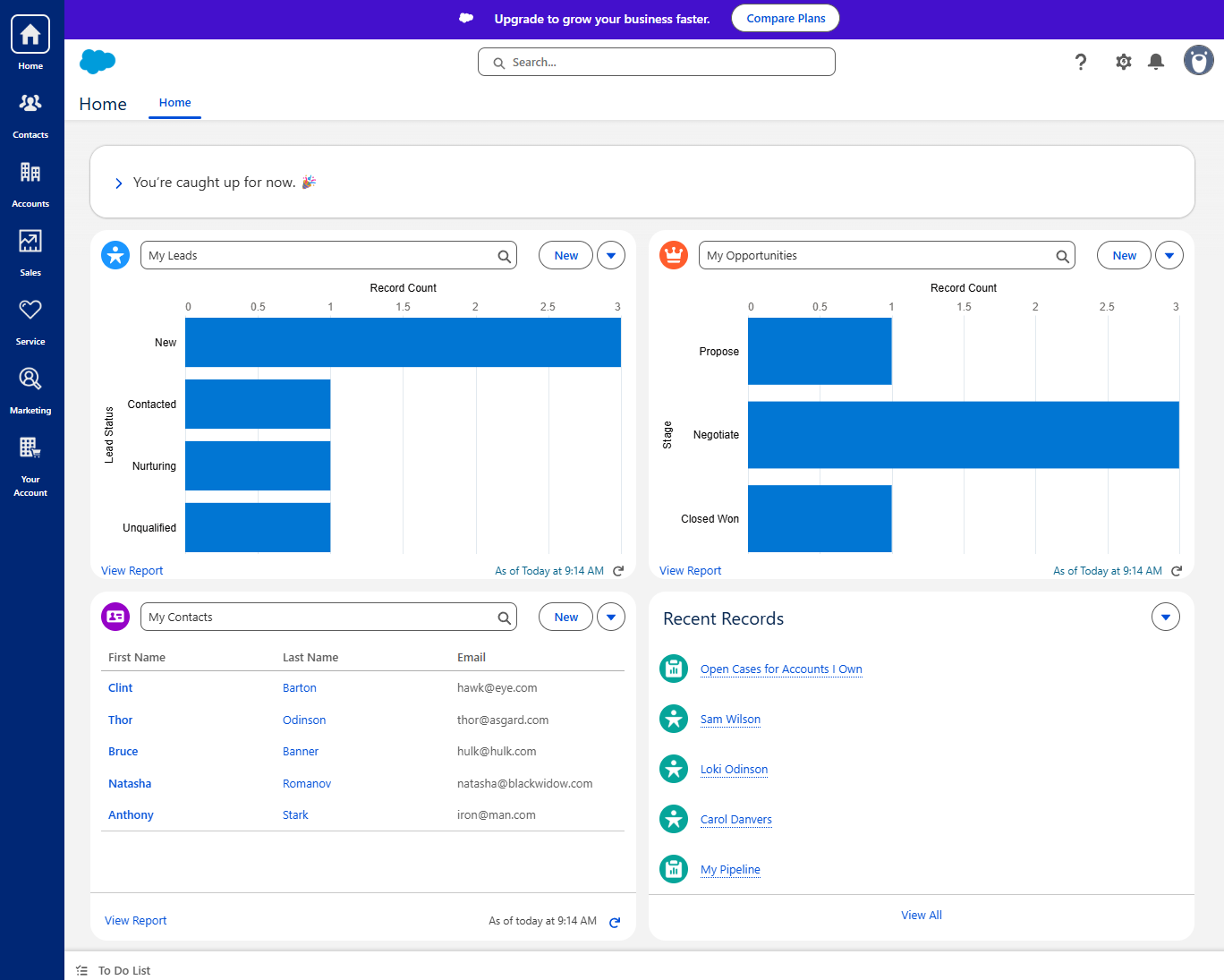
Task: Open the notifications bell
Action: coord(1155,61)
